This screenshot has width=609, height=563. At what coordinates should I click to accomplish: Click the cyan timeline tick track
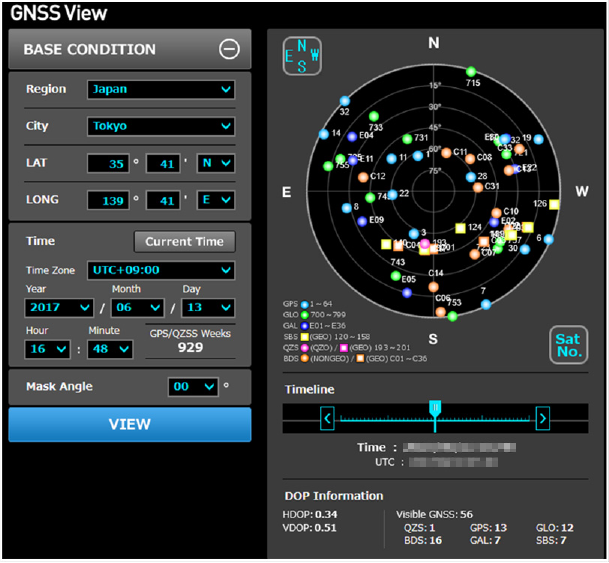click(x=435, y=419)
